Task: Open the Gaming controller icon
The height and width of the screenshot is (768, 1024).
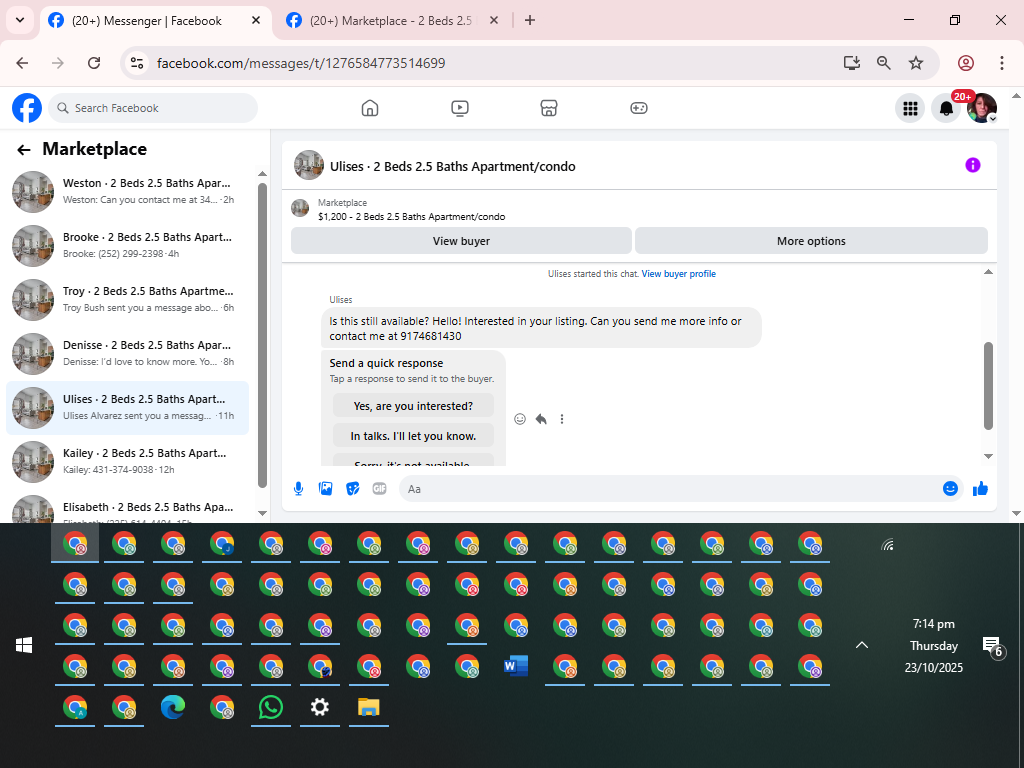Action: pyautogui.click(x=639, y=108)
